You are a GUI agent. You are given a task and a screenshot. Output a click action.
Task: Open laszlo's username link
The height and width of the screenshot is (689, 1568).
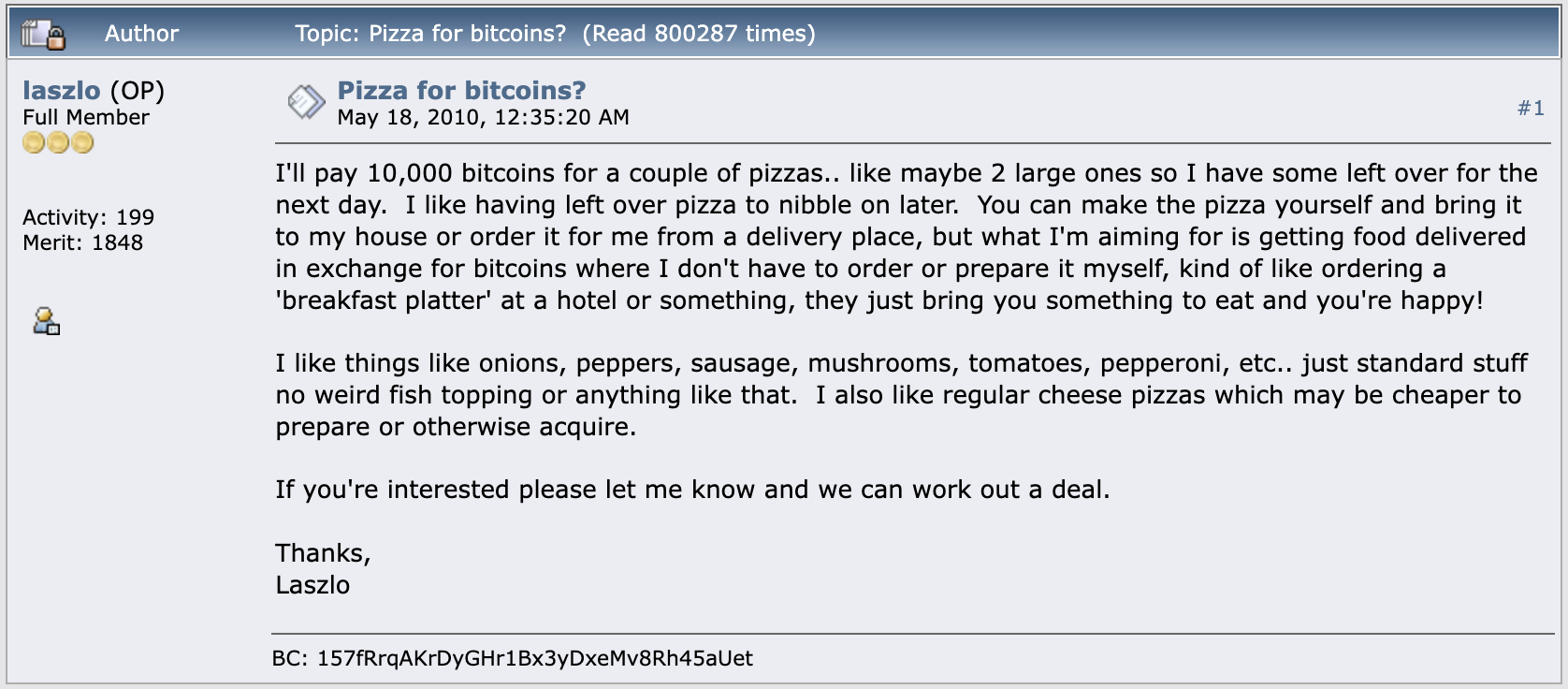(x=62, y=91)
